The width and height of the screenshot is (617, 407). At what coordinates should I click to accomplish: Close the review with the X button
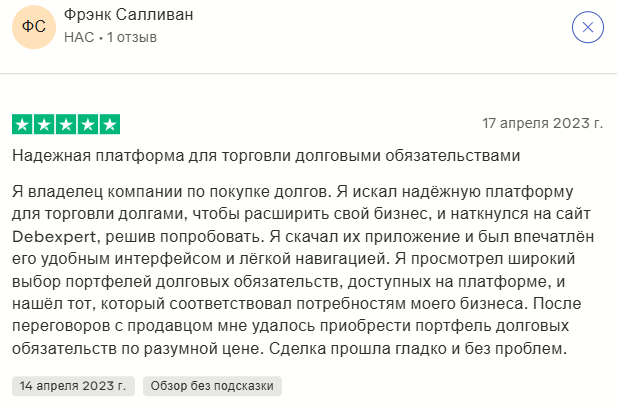588,27
